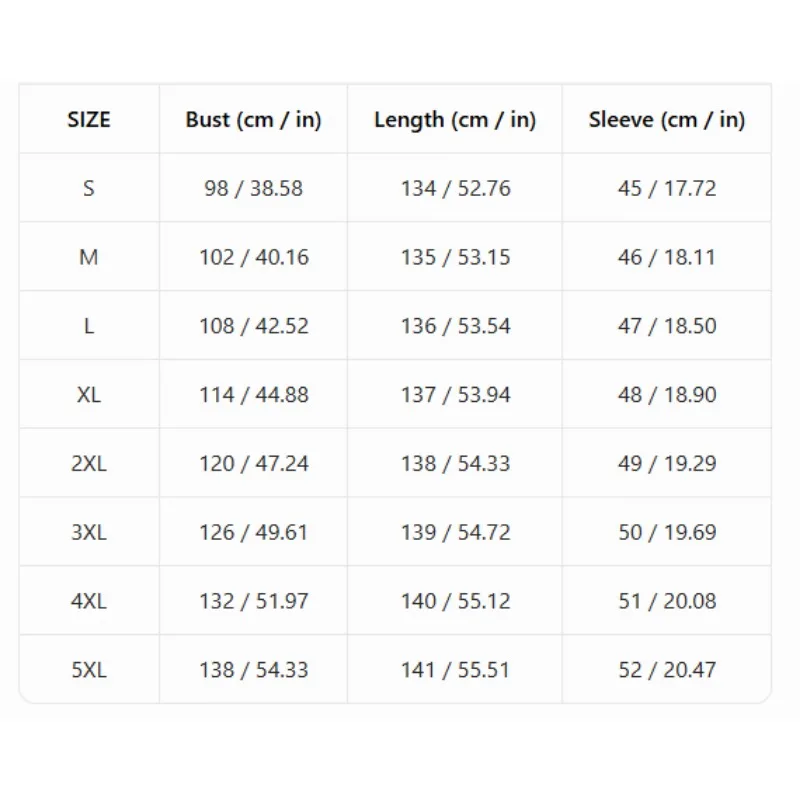Select length value 135 / 53.15

[x=455, y=257]
